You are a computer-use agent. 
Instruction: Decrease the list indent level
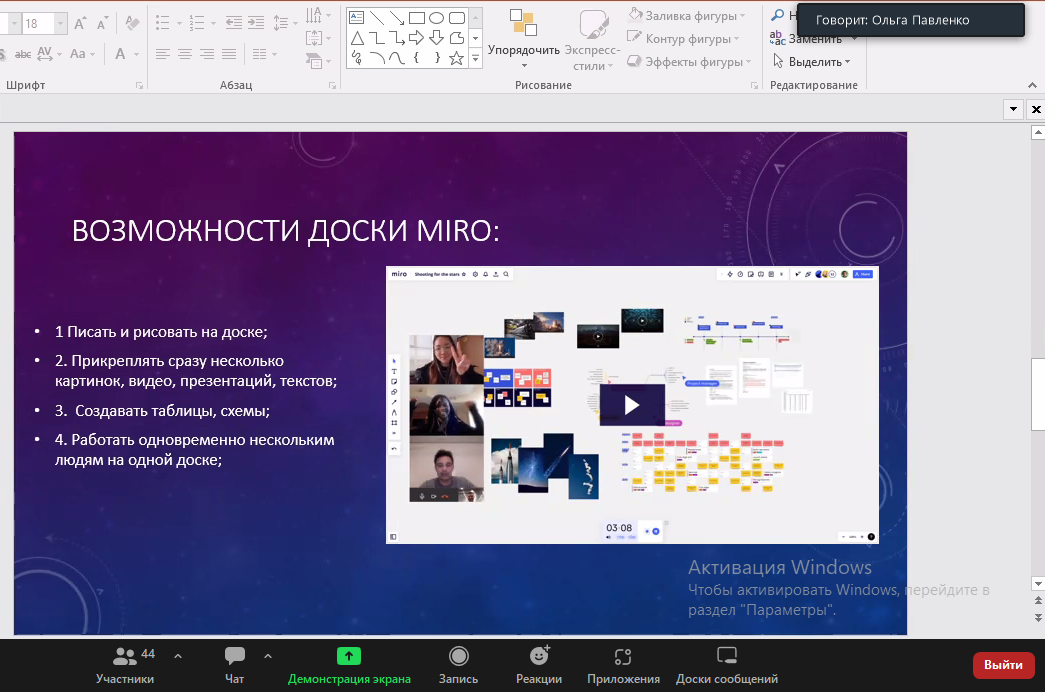pos(233,23)
